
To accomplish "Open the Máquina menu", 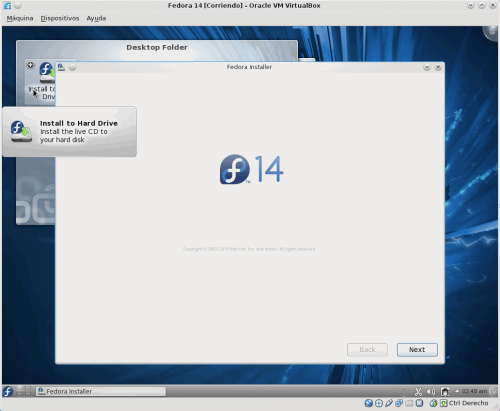I will [x=20, y=18].
